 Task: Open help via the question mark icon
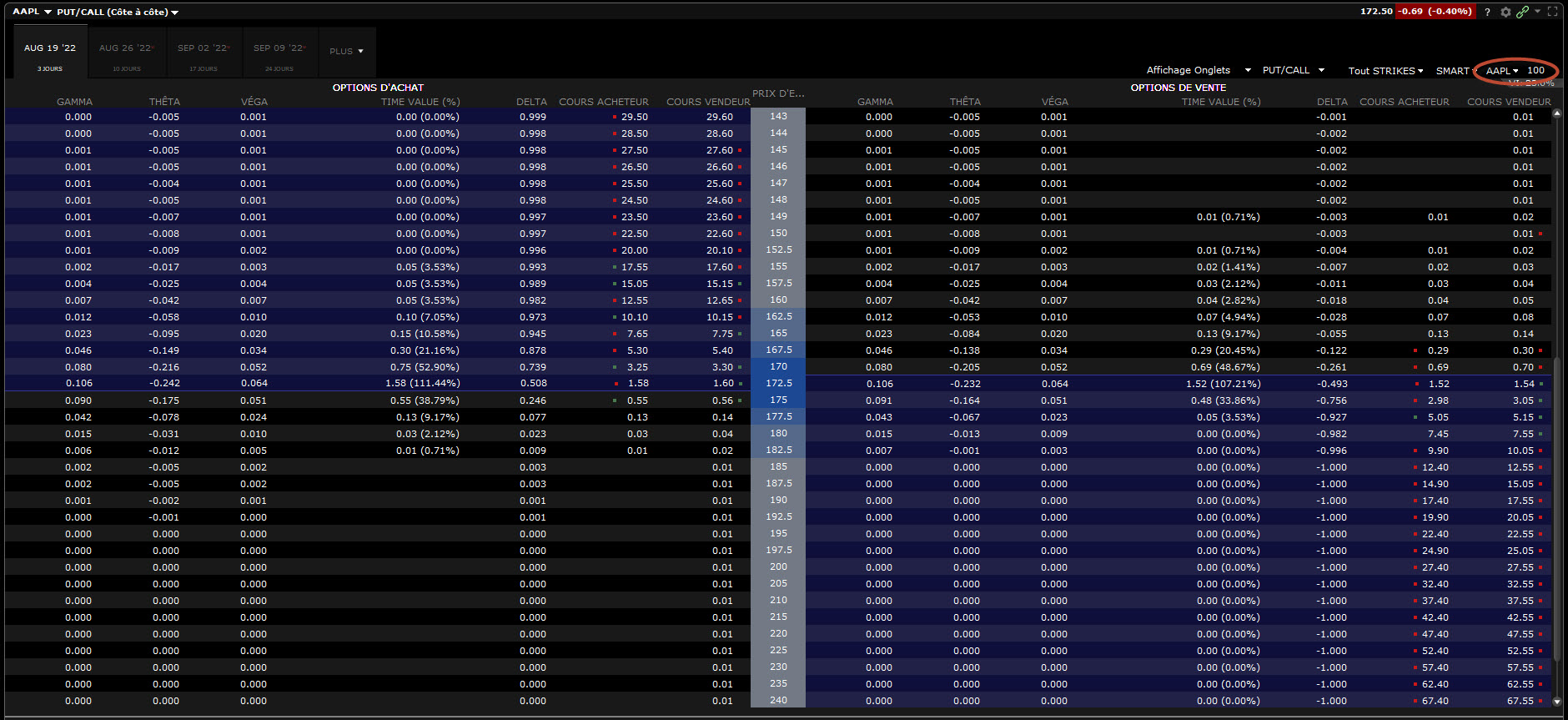coord(1487,12)
